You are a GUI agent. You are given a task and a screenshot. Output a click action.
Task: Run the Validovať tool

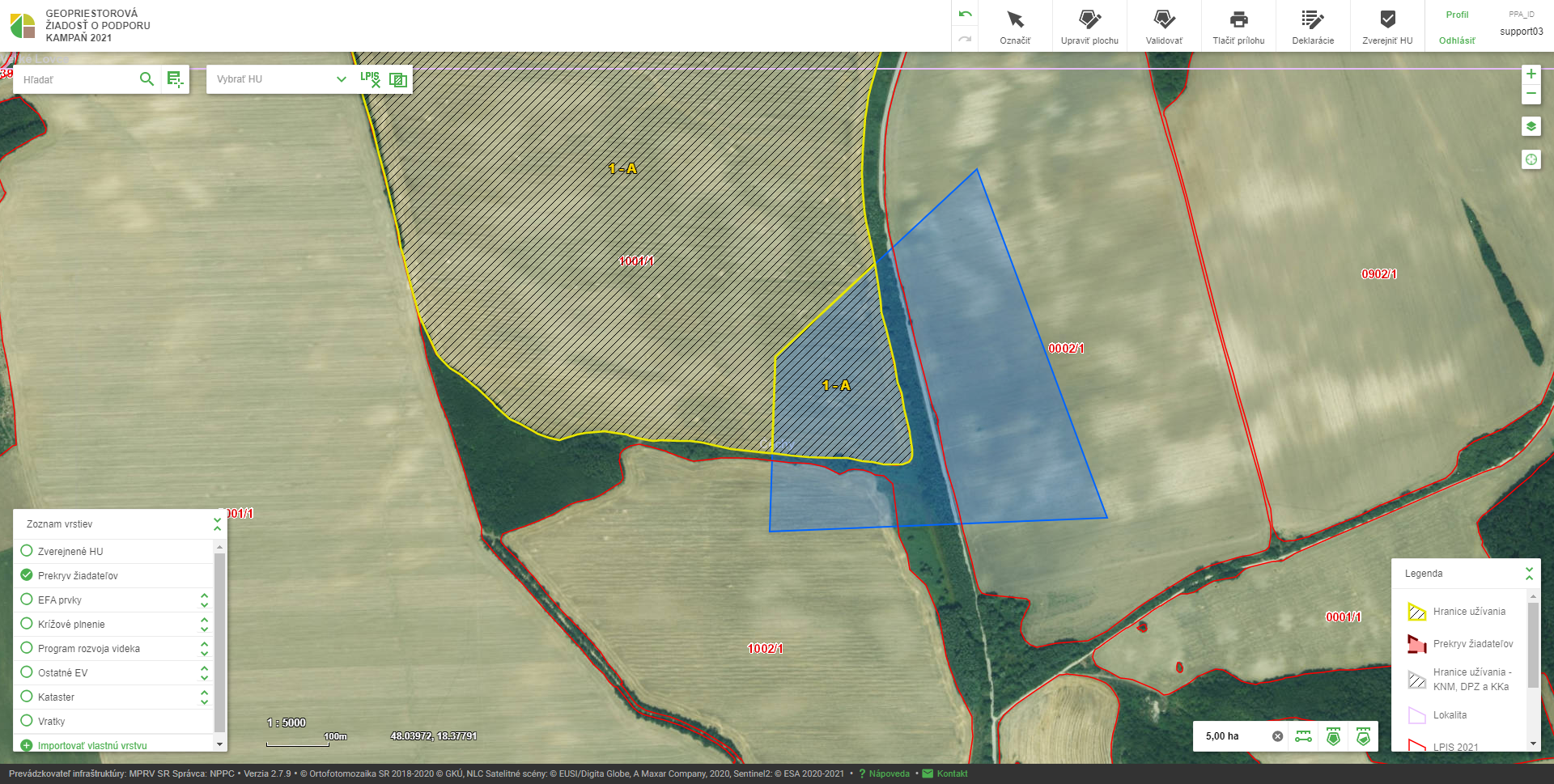point(1164,26)
